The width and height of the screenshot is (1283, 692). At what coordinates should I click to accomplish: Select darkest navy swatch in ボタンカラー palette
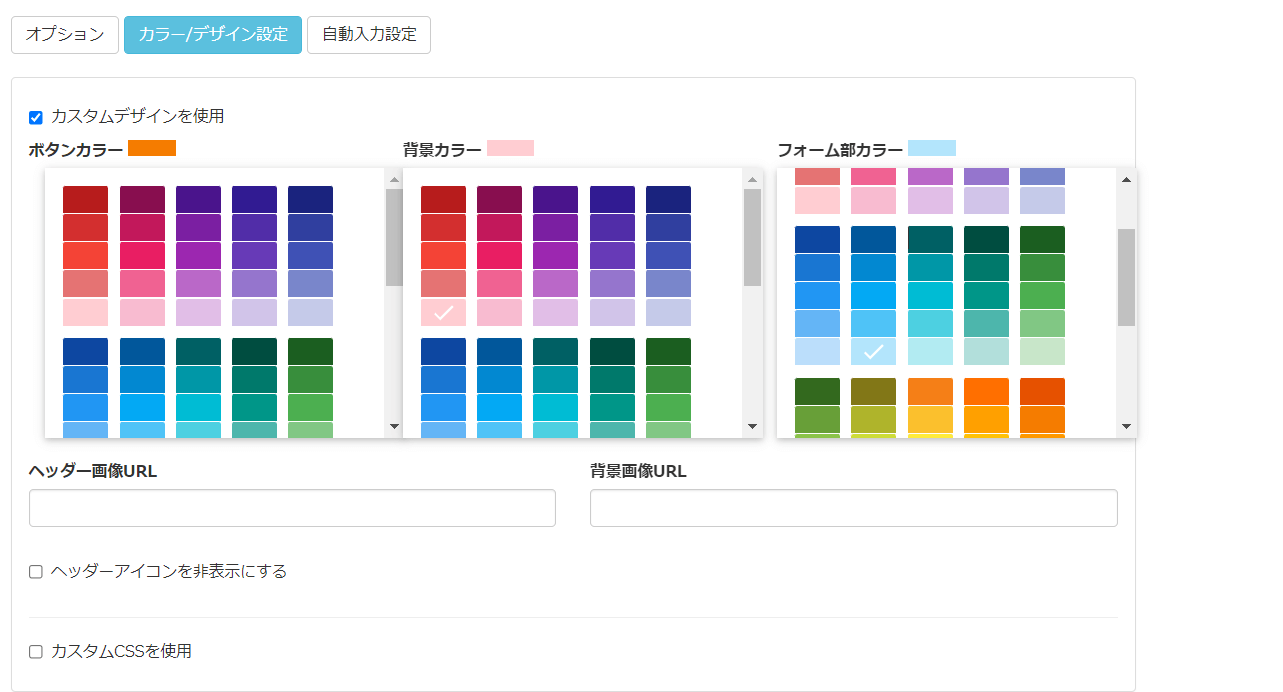point(310,199)
